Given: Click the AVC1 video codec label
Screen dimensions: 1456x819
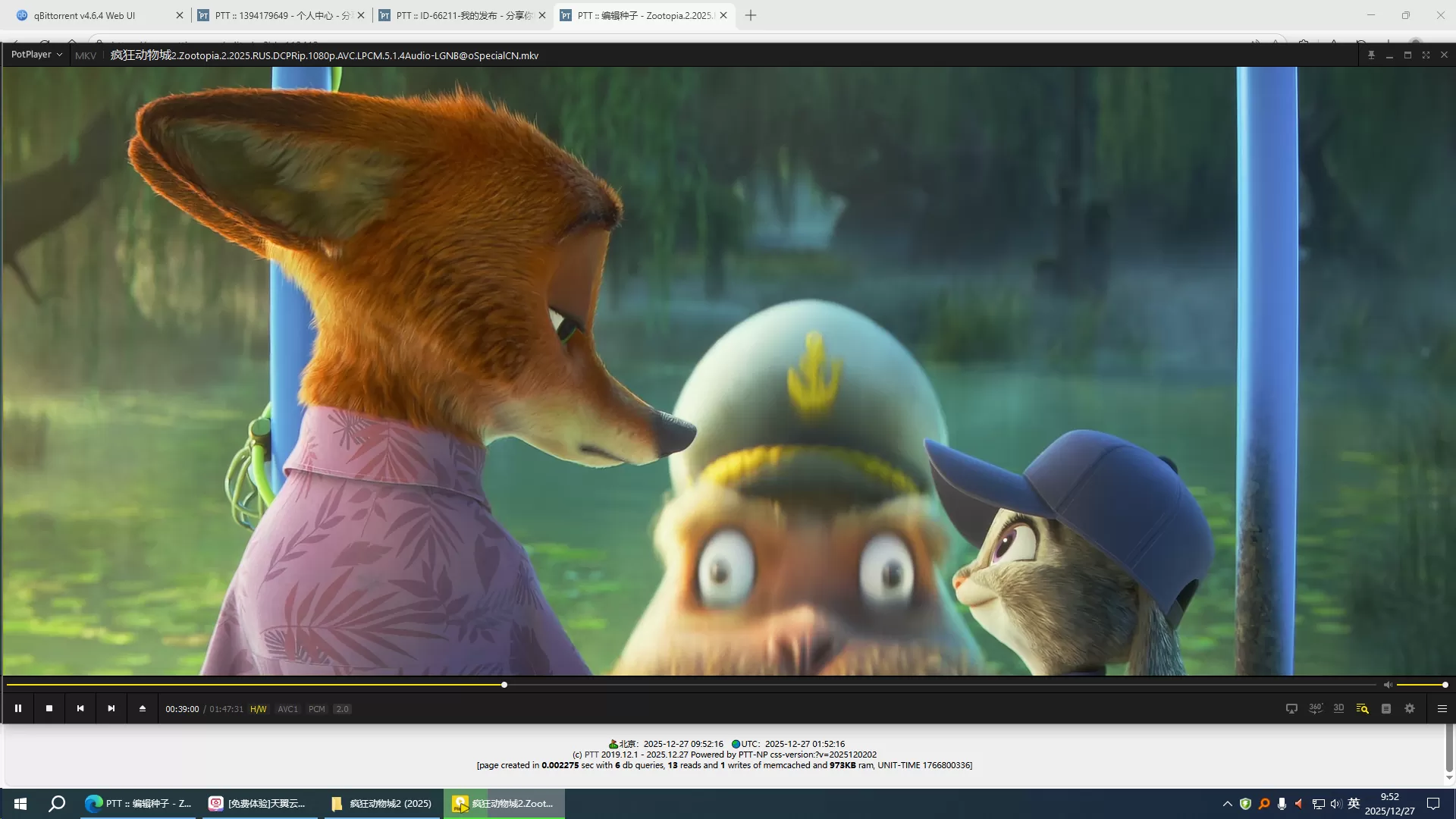Looking at the screenshot, I should 288,709.
